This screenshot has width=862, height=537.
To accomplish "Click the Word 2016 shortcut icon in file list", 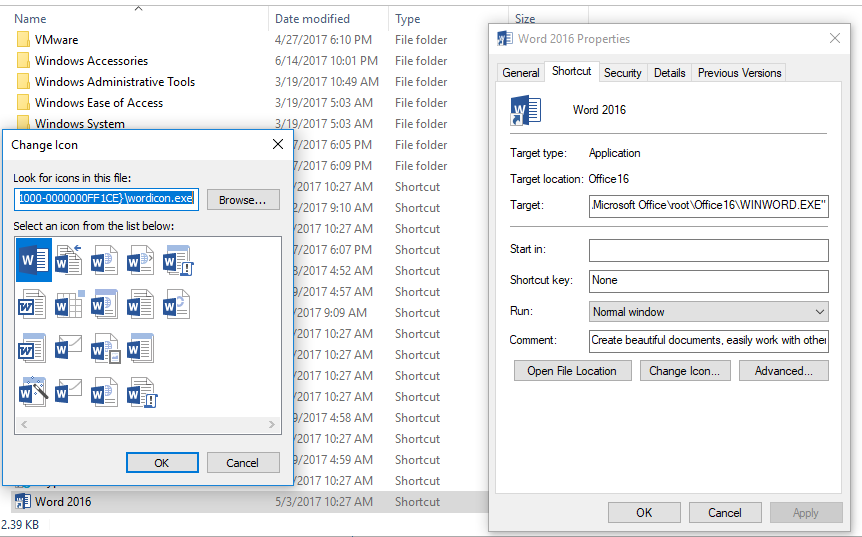I will 23,501.
